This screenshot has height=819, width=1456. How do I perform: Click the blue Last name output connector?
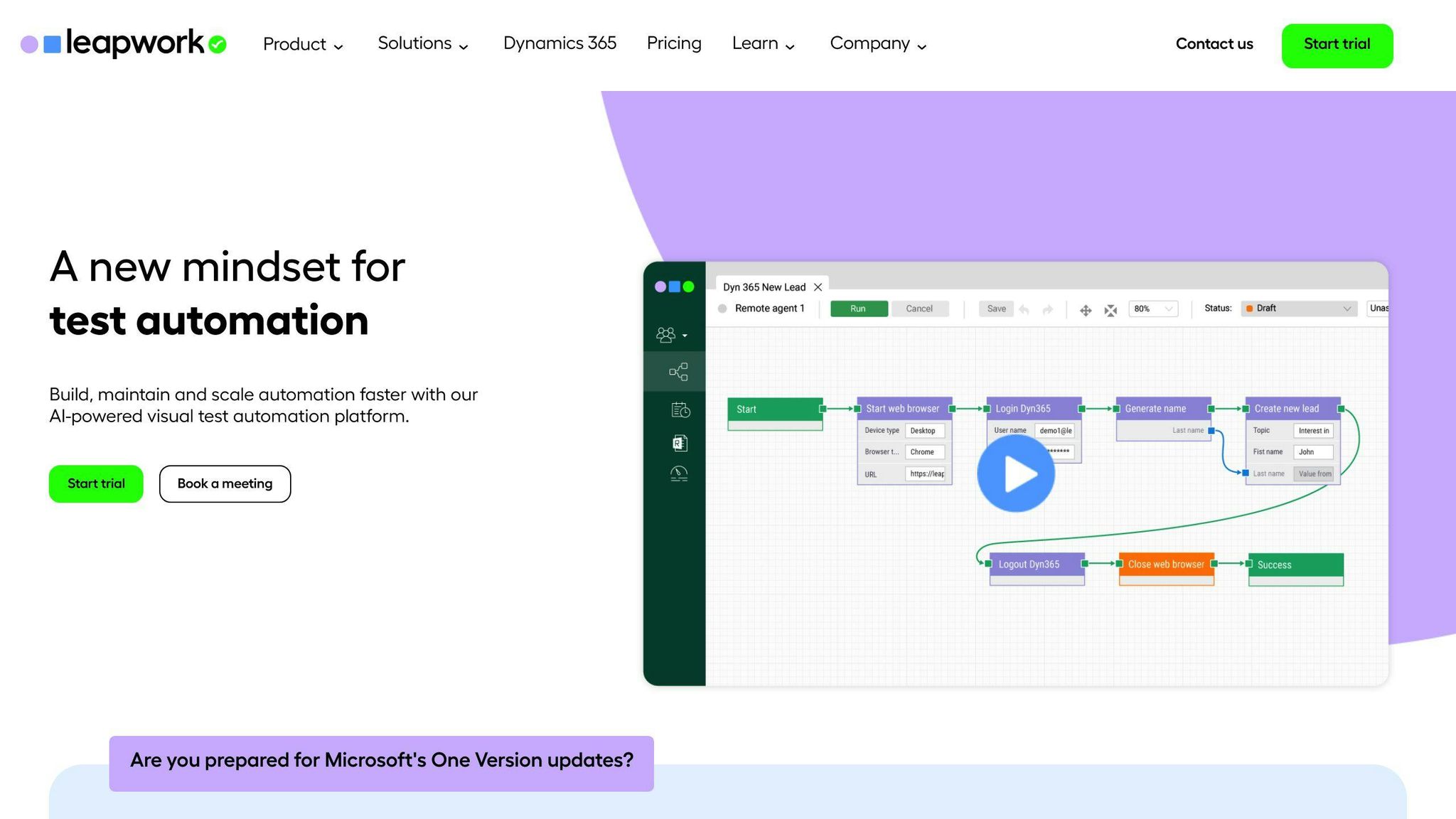(1211, 431)
